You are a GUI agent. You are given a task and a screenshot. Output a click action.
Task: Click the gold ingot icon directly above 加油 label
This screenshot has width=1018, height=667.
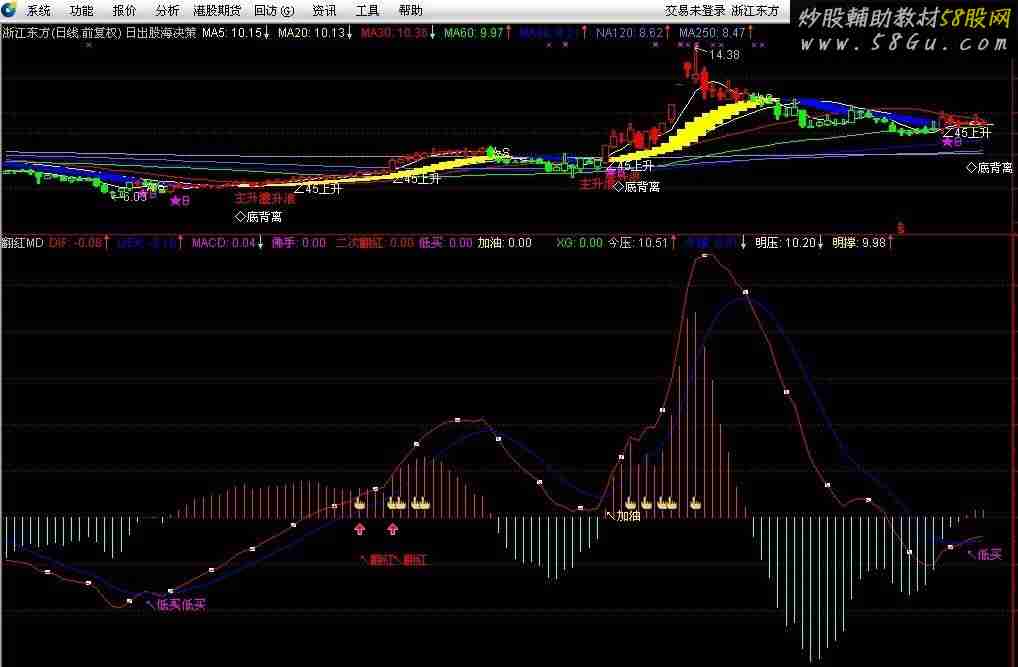630,503
